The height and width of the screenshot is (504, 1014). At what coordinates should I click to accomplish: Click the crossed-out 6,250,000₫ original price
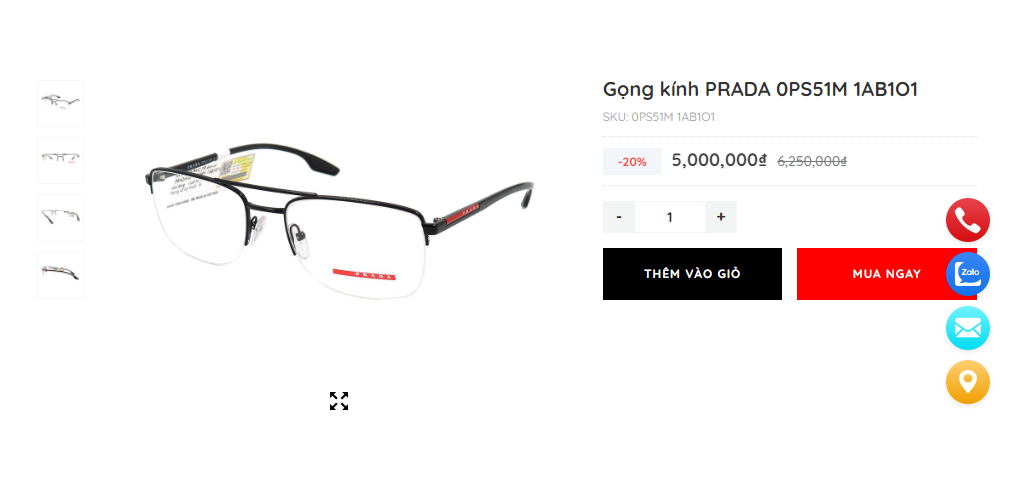point(812,162)
